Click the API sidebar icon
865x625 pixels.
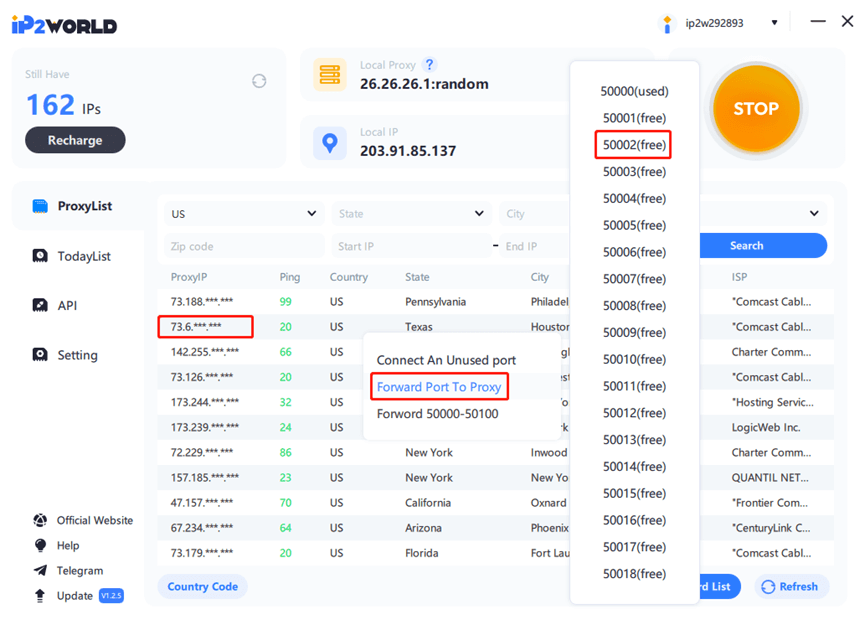[x=40, y=305]
